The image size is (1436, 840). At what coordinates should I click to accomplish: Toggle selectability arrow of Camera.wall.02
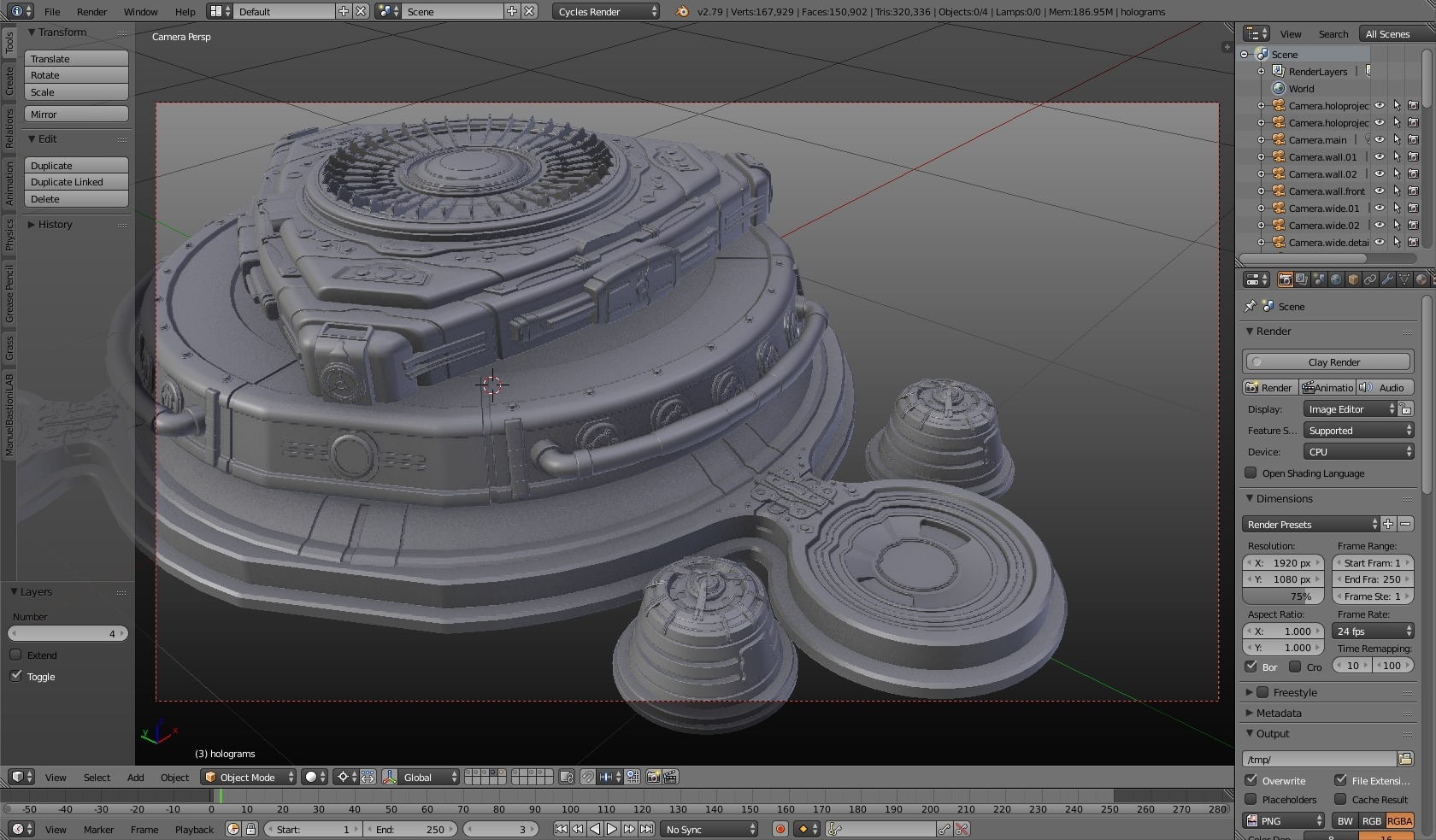(1397, 173)
